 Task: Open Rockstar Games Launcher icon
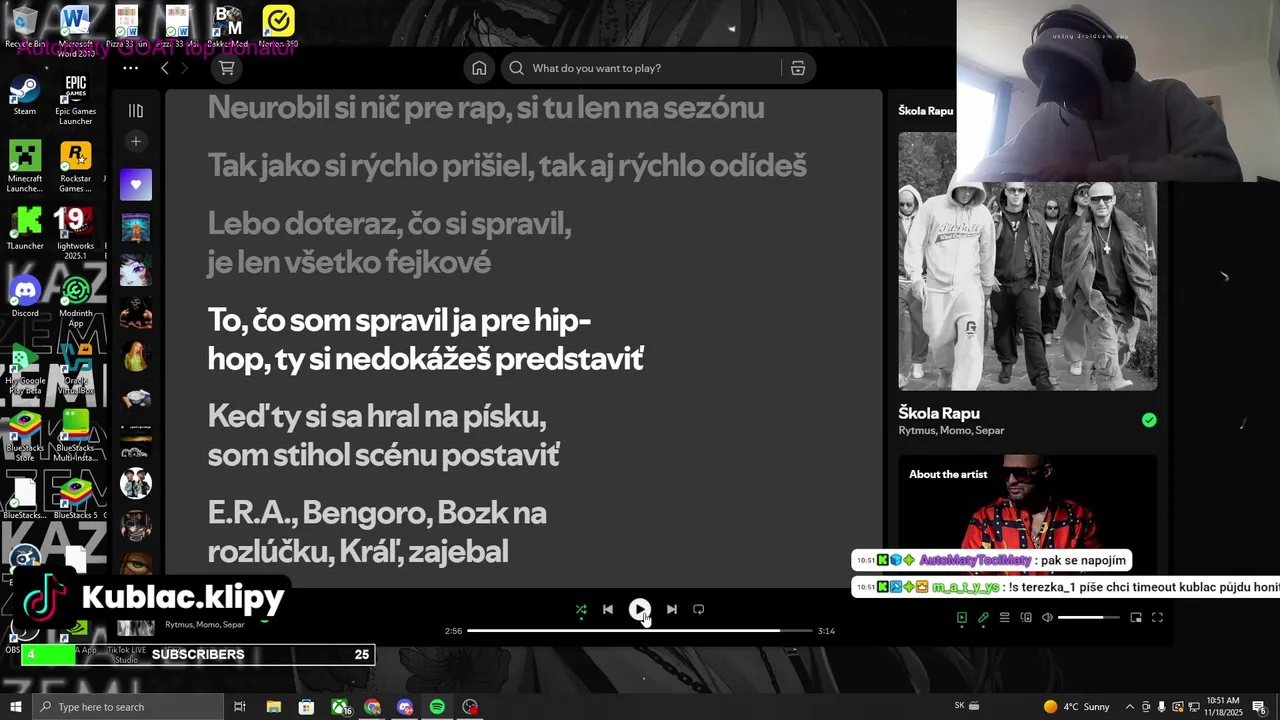(76, 166)
